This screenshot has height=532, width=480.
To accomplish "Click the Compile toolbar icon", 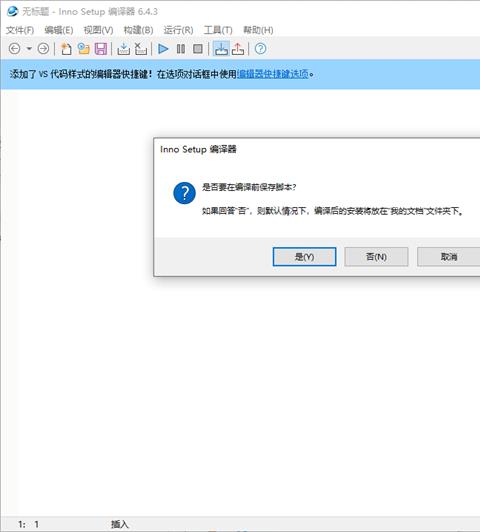I will pos(123,49).
